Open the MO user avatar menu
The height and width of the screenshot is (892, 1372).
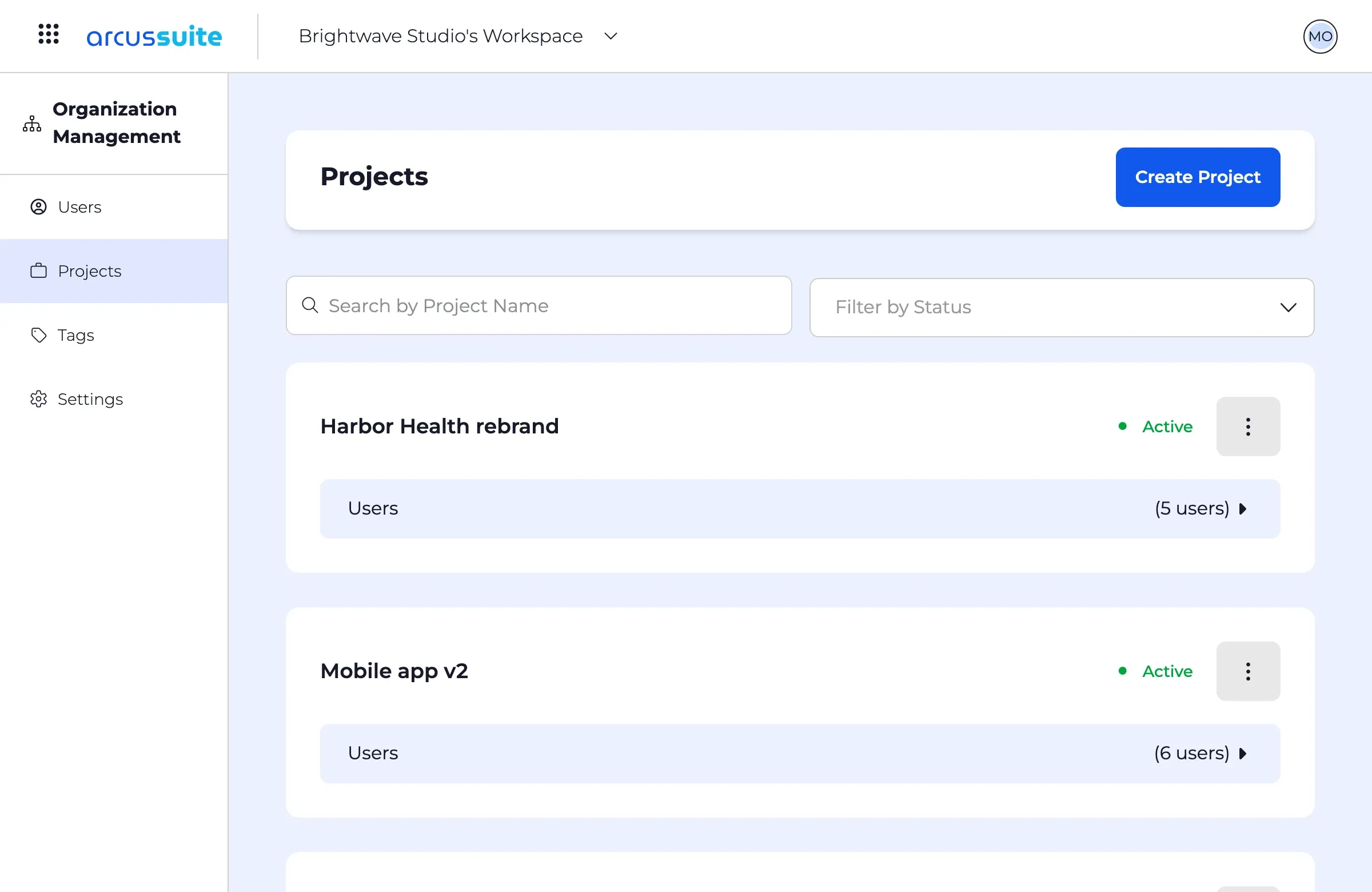coord(1319,37)
